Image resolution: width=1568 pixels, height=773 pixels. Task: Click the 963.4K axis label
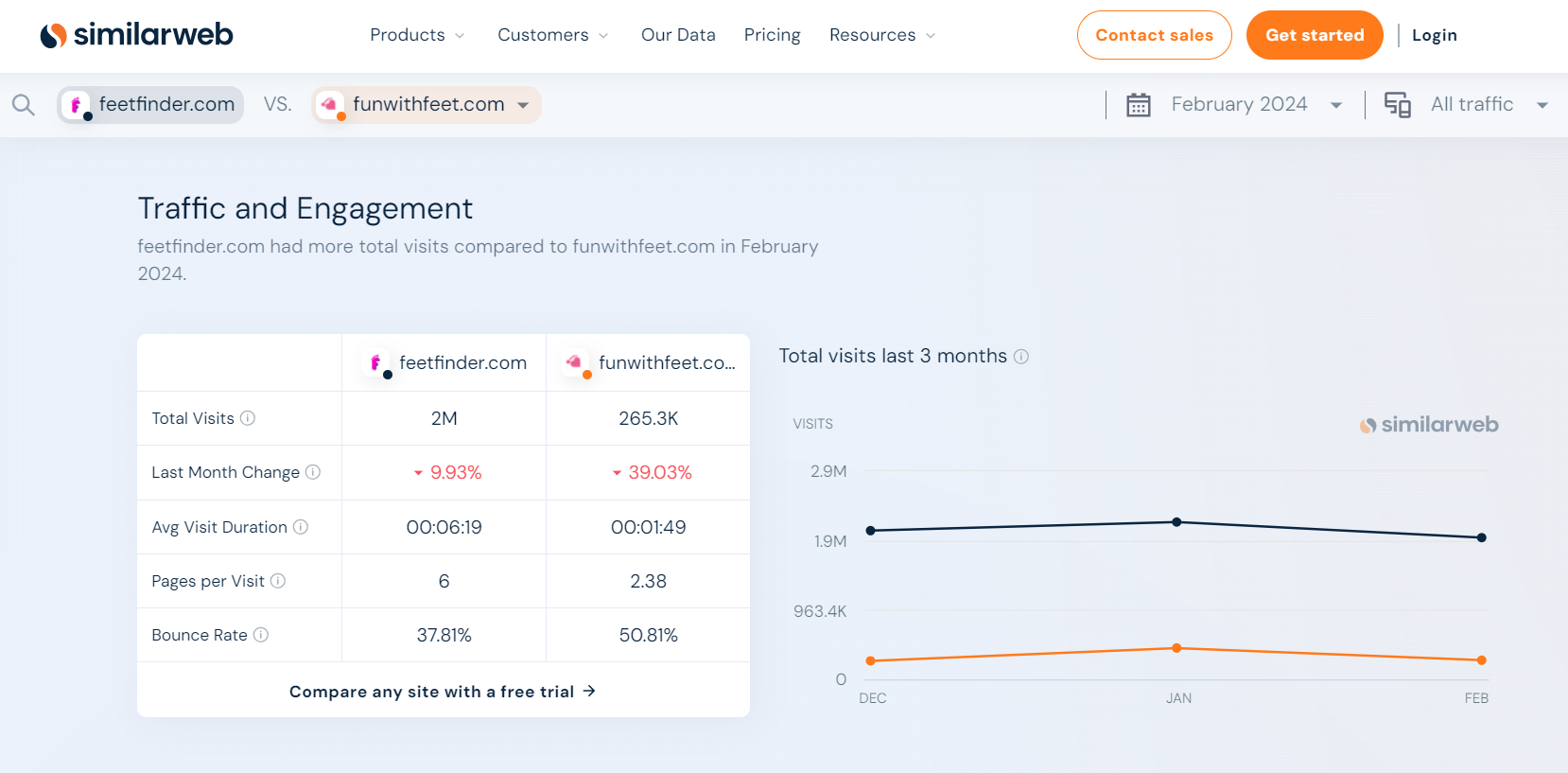(820, 611)
